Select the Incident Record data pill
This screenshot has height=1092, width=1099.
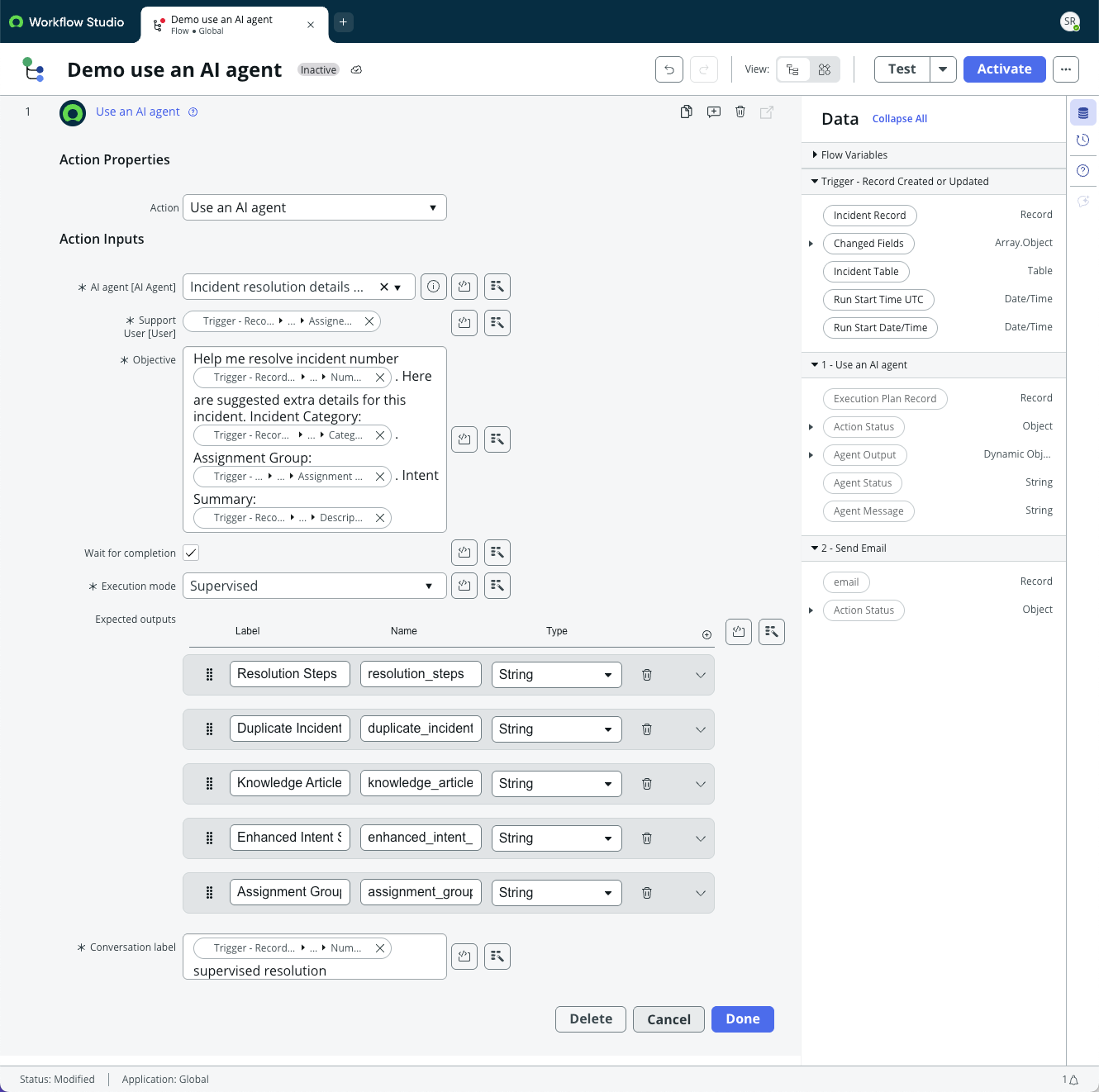click(870, 216)
